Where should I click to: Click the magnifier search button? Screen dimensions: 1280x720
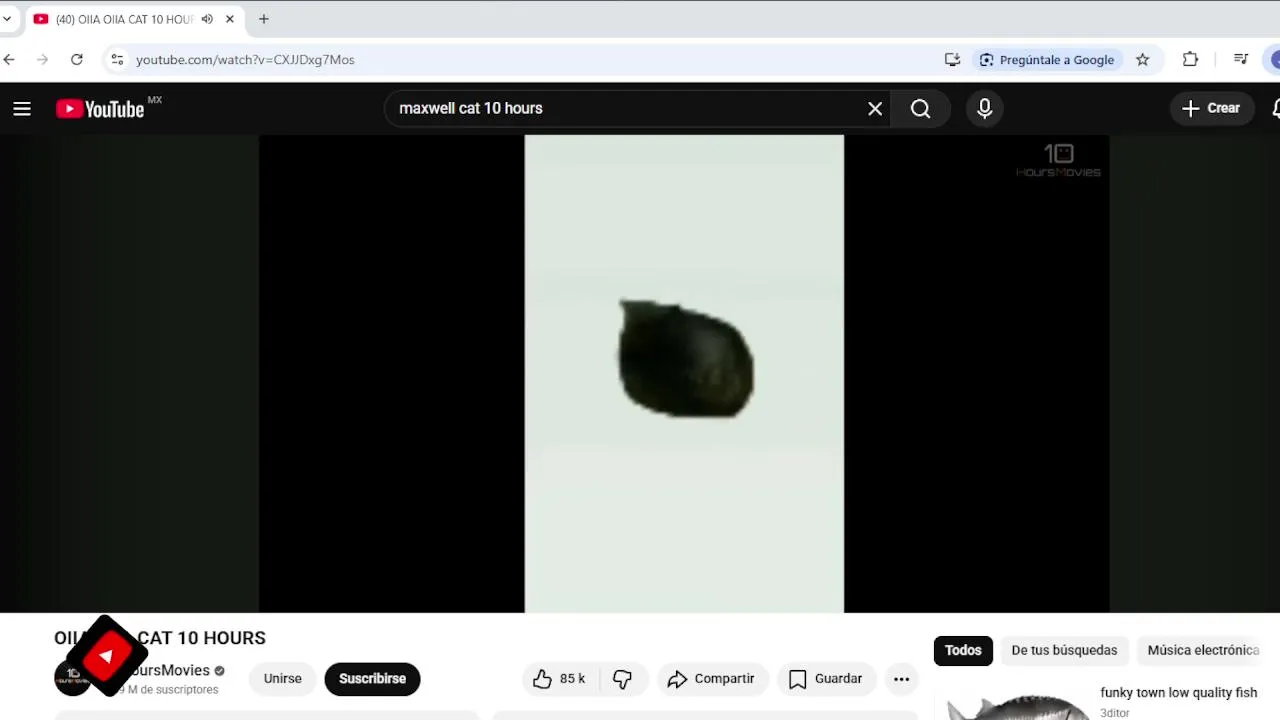[x=920, y=108]
